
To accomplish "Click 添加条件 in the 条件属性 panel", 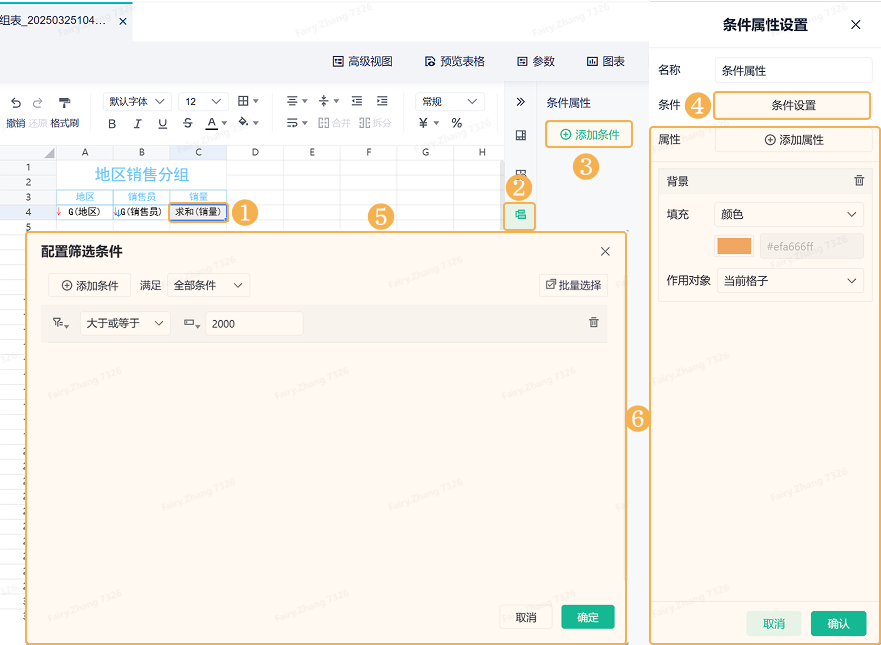I will [x=589, y=135].
